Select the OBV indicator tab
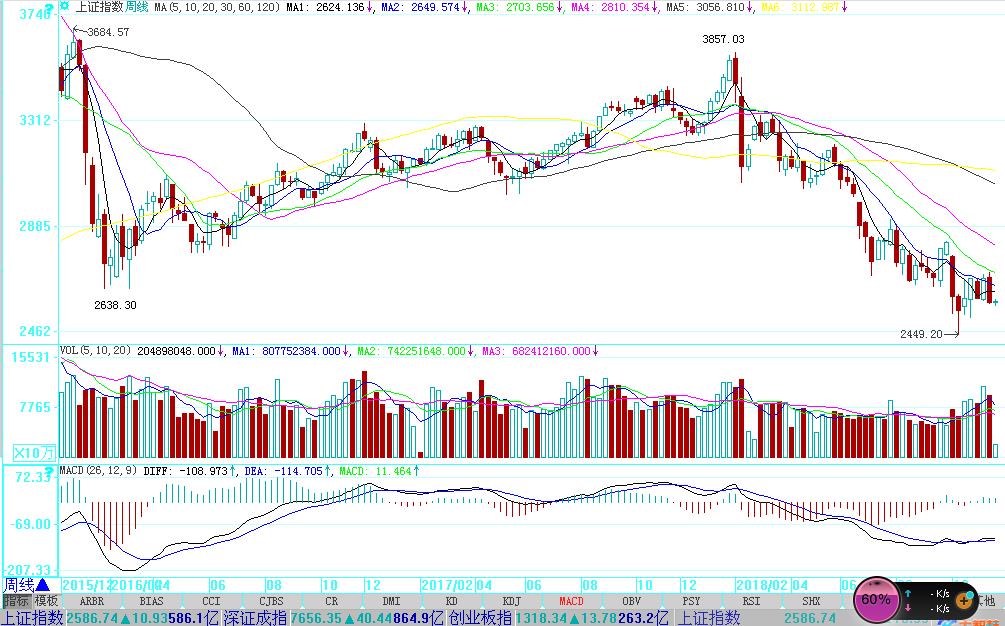The image size is (1005, 626). pos(631,602)
